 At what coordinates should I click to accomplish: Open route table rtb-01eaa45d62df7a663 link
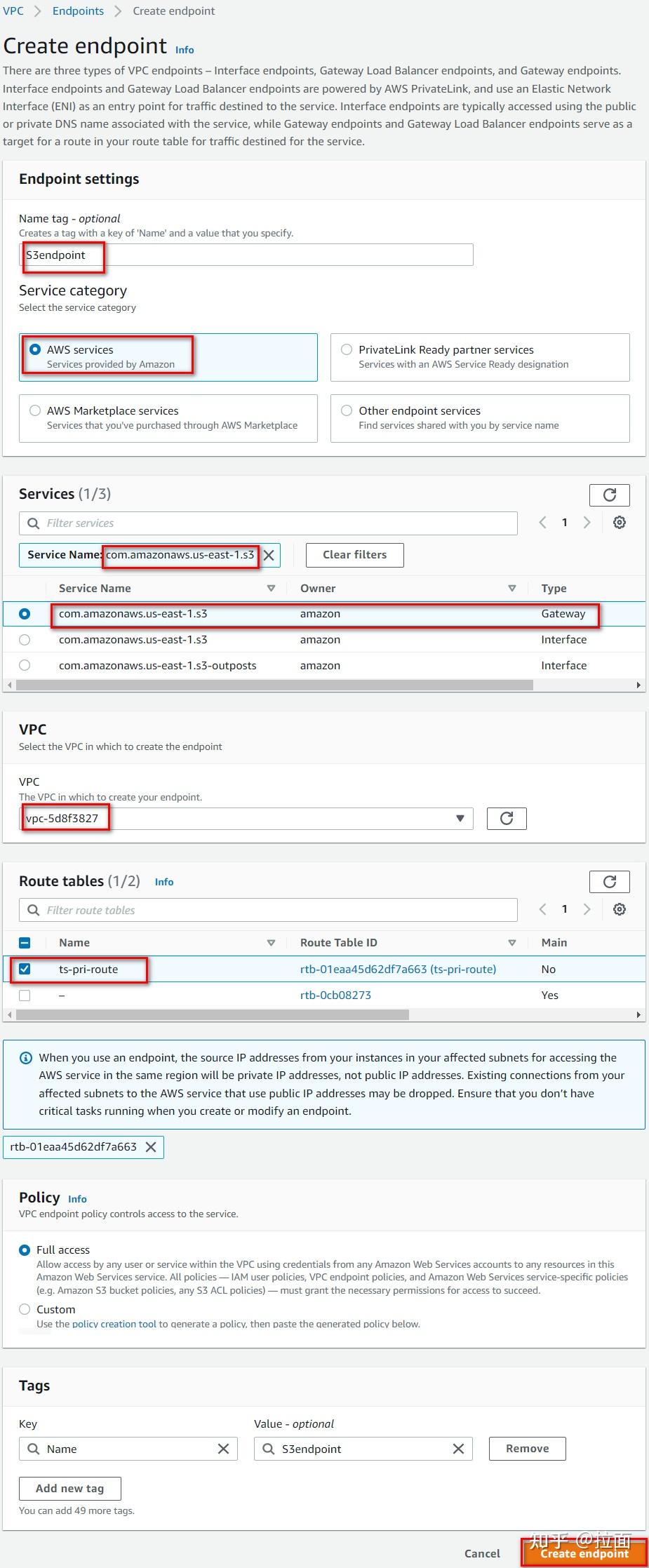point(398,969)
